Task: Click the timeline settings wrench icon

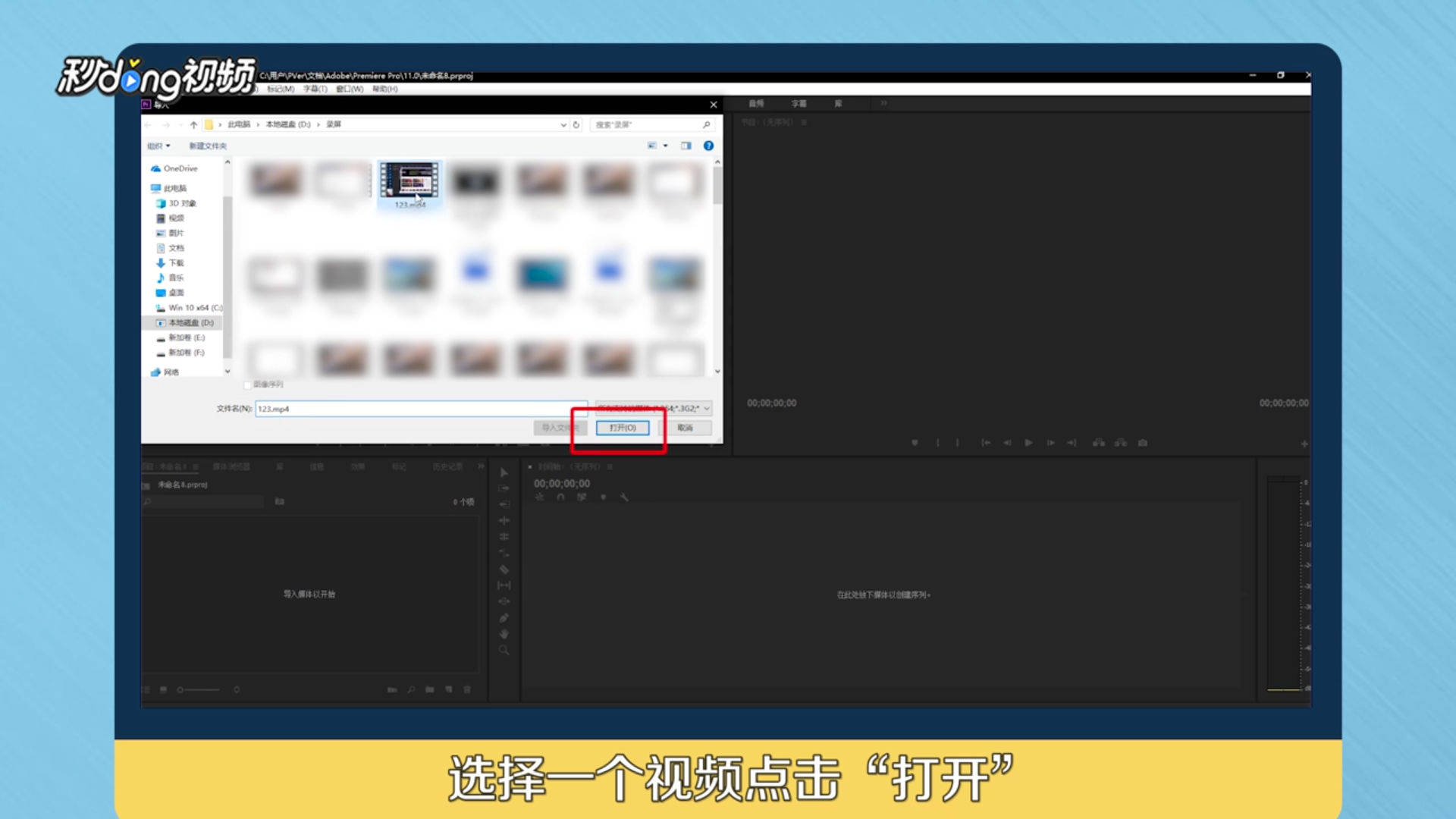Action: [625, 497]
